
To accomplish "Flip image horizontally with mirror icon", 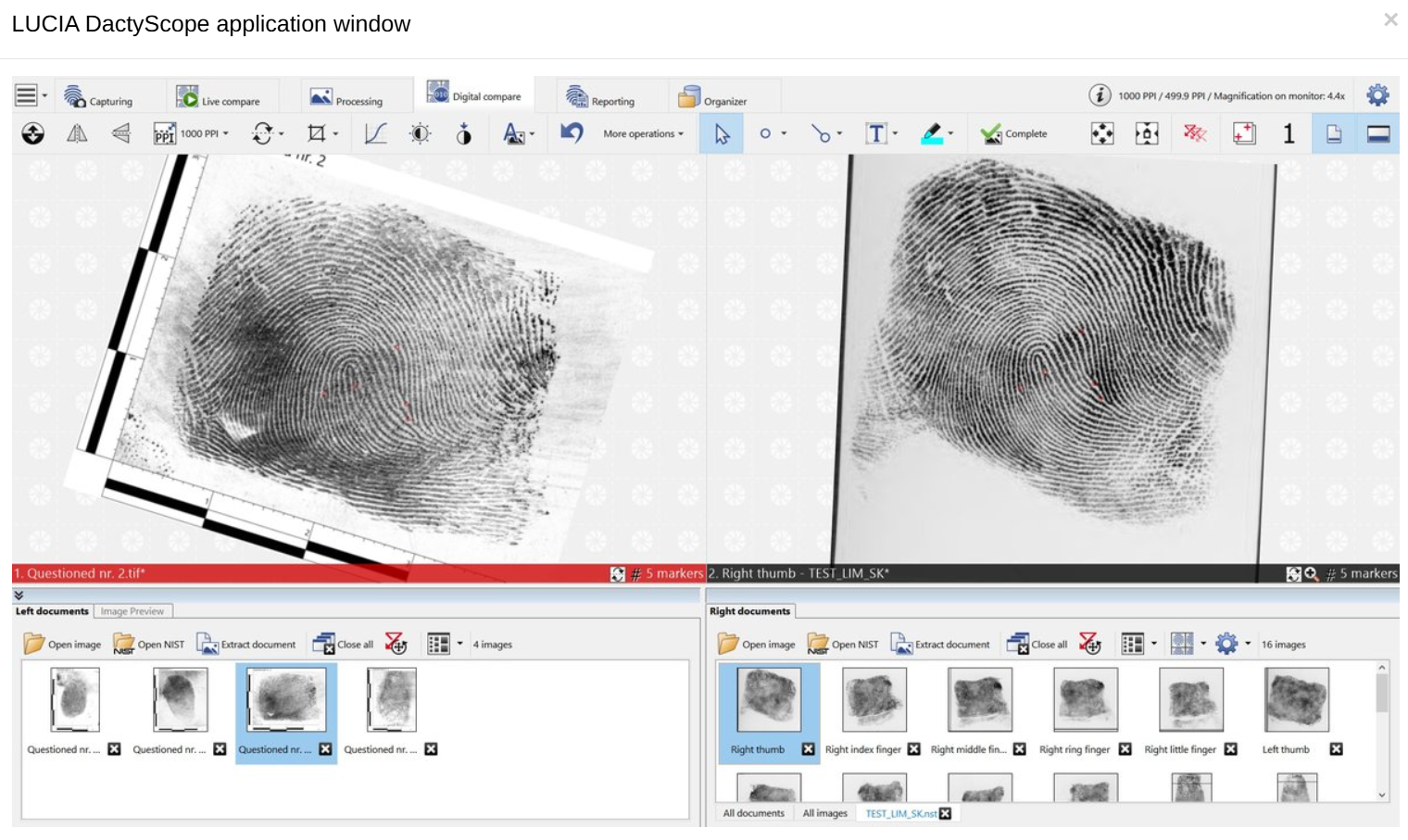I will [x=77, y=133].
